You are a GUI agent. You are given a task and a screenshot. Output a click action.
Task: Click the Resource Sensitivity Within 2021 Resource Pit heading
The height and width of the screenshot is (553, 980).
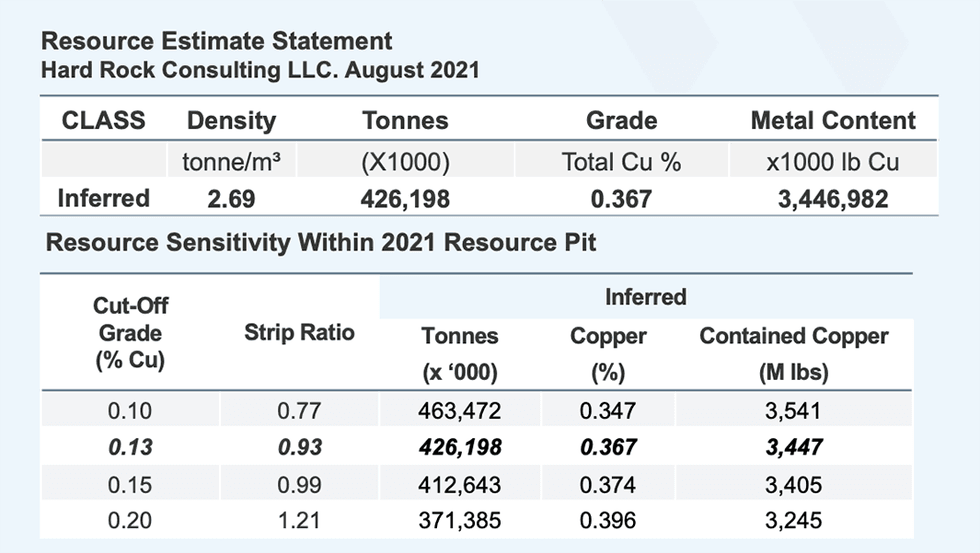point(321,243)
